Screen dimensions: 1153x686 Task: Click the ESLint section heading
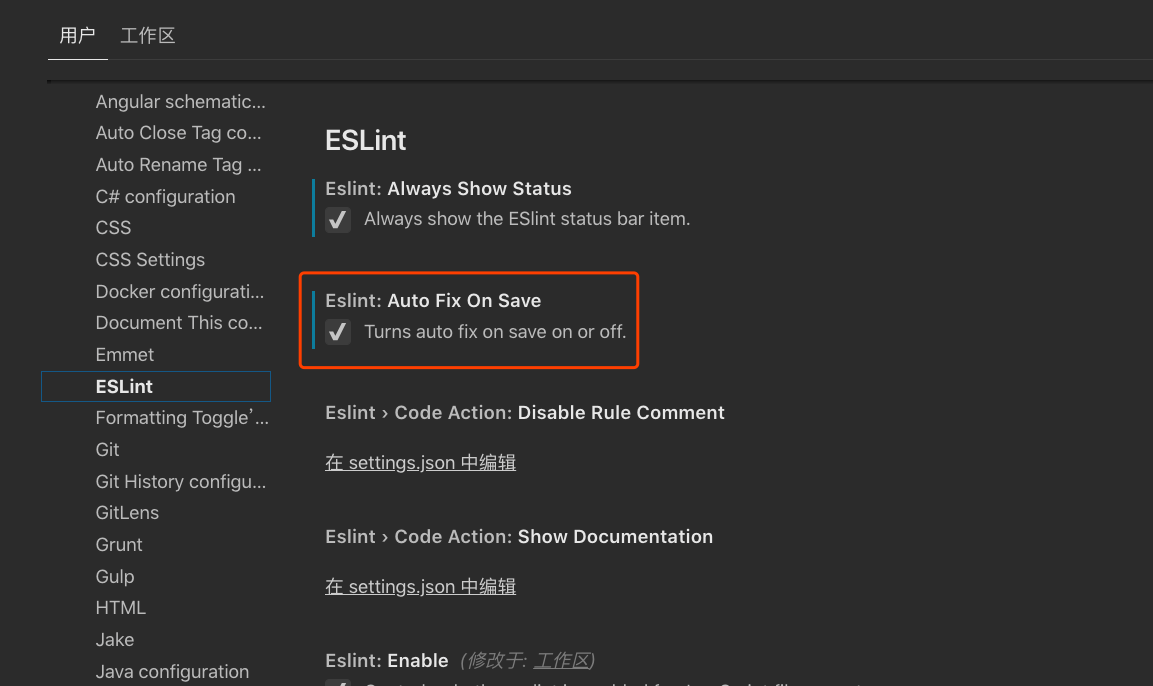(365, 140)
